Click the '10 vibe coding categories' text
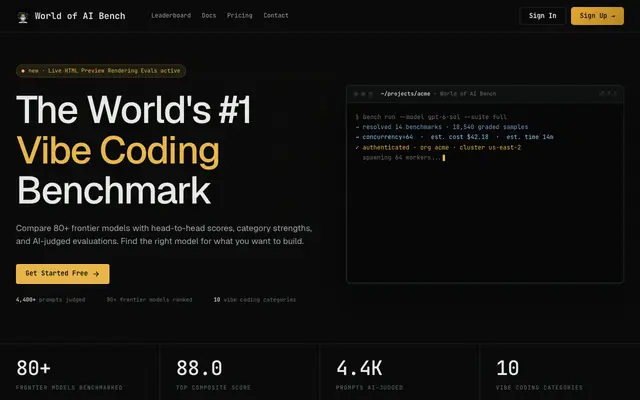640x400 pixels. click(255, 300)
